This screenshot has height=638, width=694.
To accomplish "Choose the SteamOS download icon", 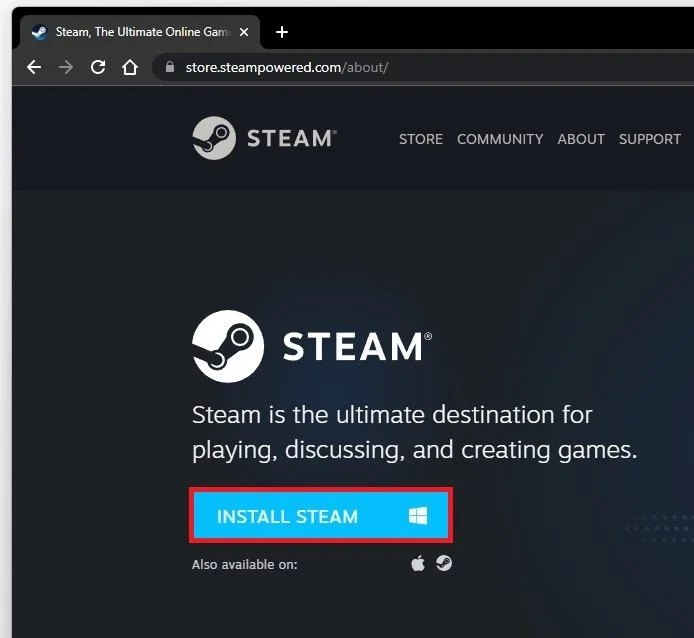I will coord(444,564).
